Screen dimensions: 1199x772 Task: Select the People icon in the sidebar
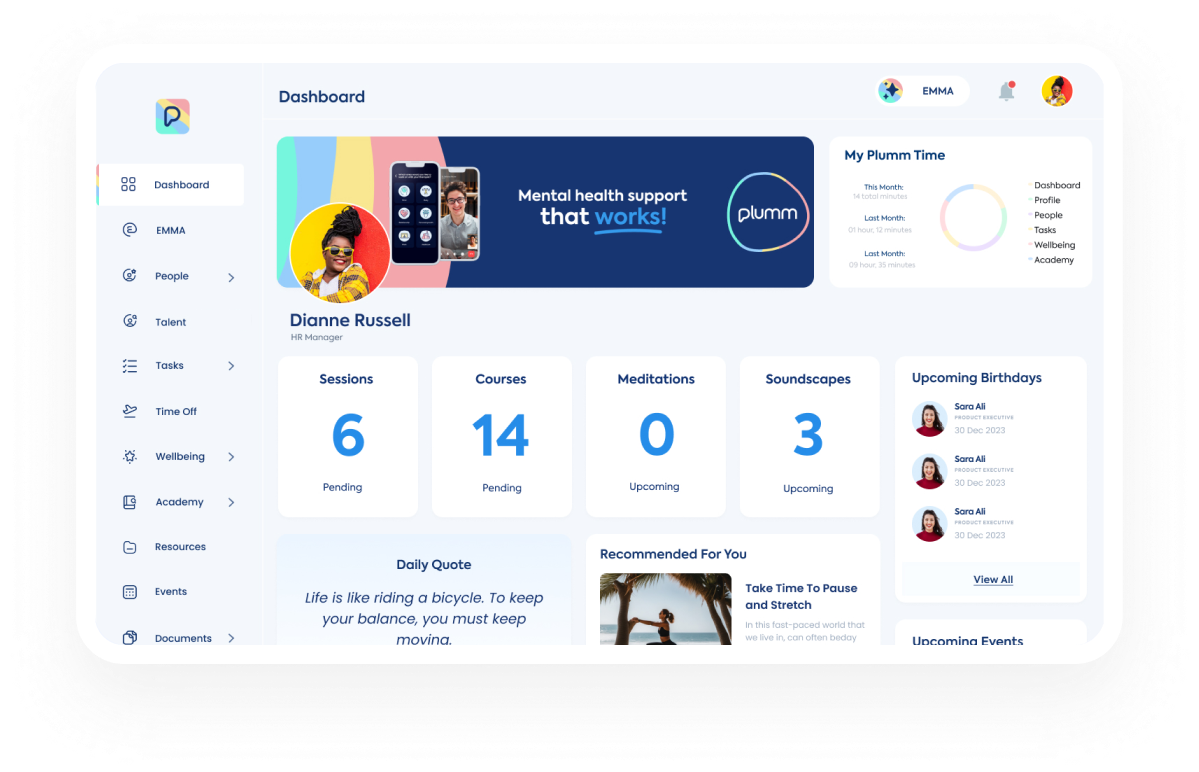pyautogui.click(x=129, y=276)
